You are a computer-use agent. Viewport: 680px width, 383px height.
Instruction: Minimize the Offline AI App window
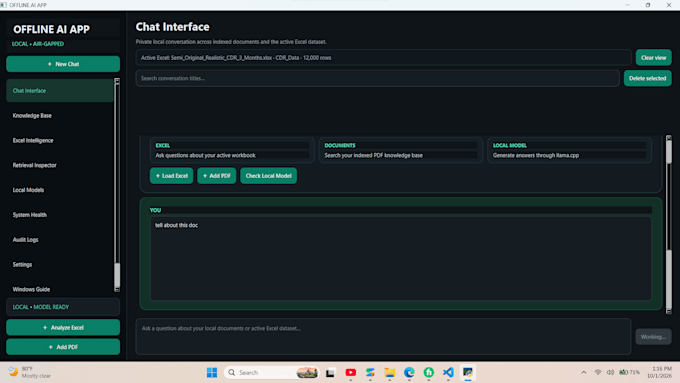pos(628,5)
